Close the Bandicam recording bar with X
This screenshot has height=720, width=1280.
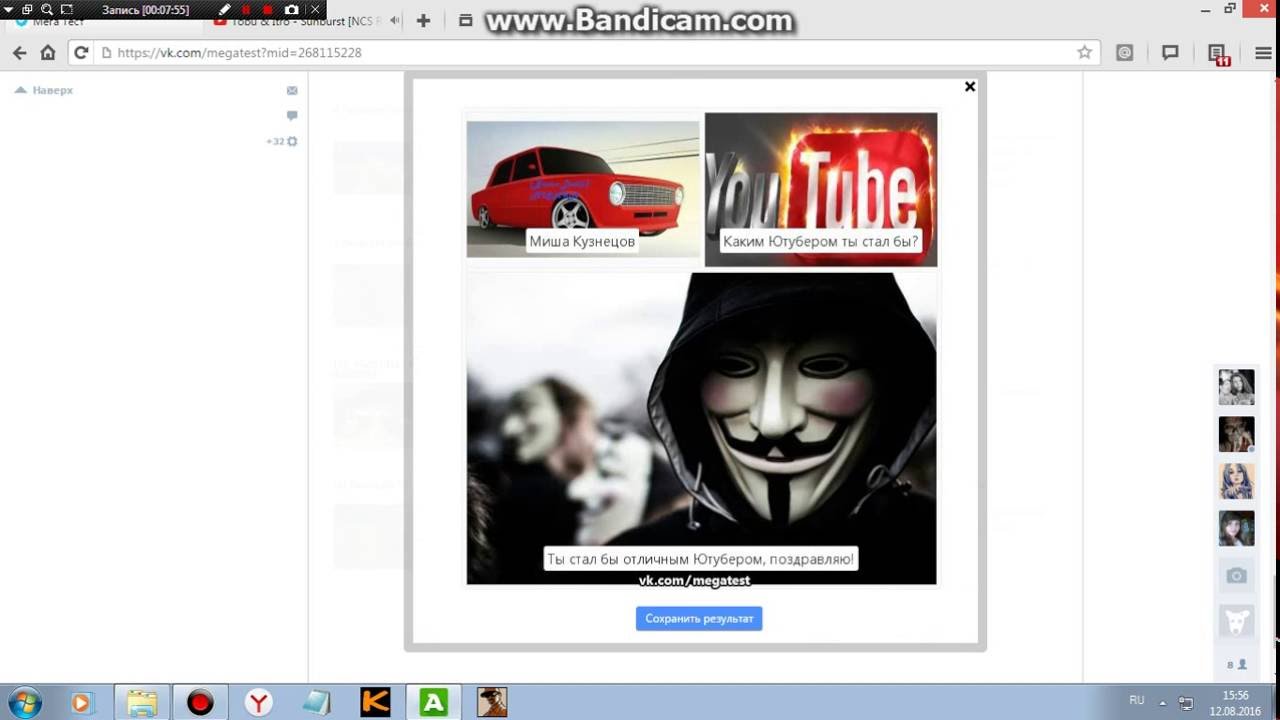coord(314,9)
